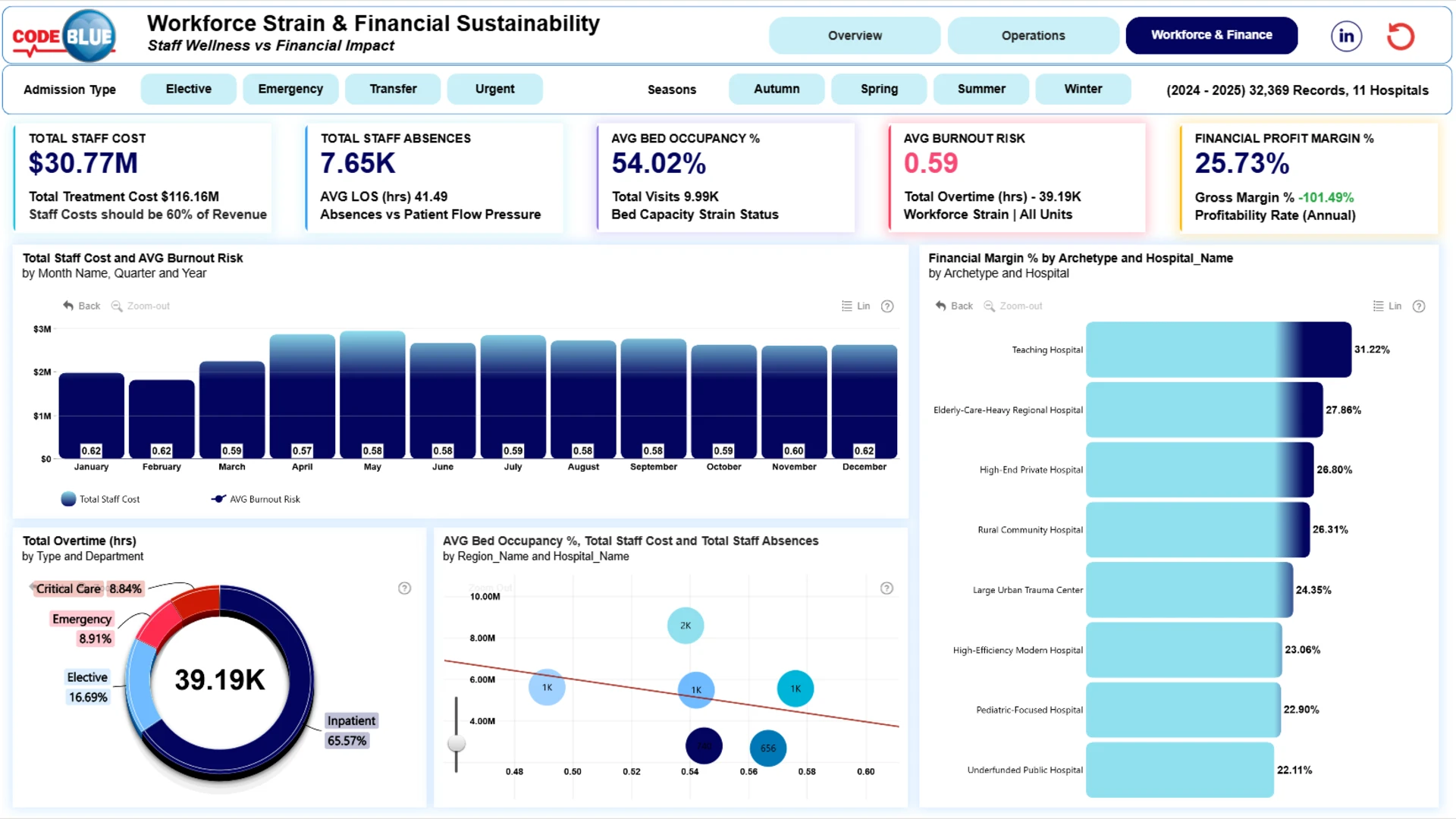
Task: Click the 31.22% Teaching Hospital value label
Action: (1372, 350)
